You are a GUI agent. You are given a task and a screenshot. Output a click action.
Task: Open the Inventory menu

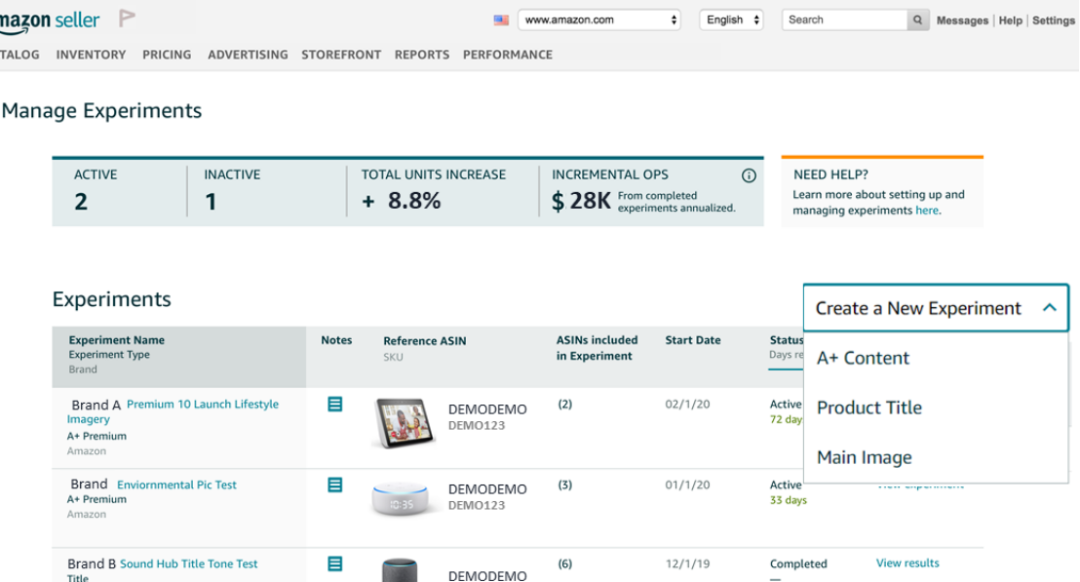(91, 54)
